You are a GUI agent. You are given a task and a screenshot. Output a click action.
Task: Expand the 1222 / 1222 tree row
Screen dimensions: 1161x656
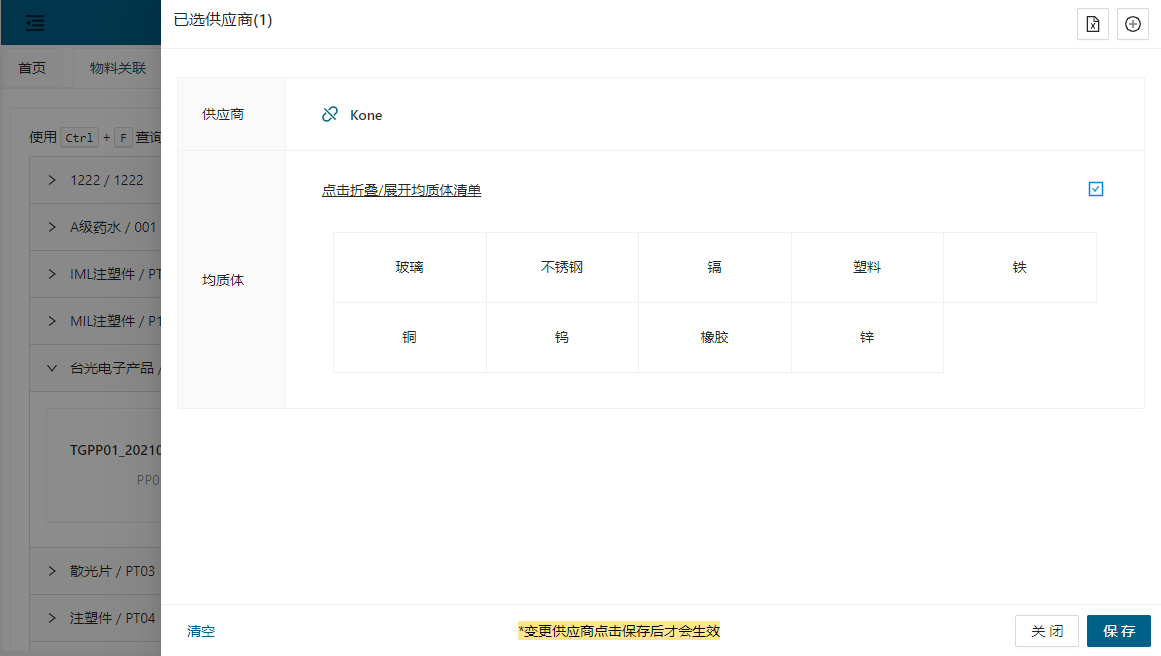52,180
